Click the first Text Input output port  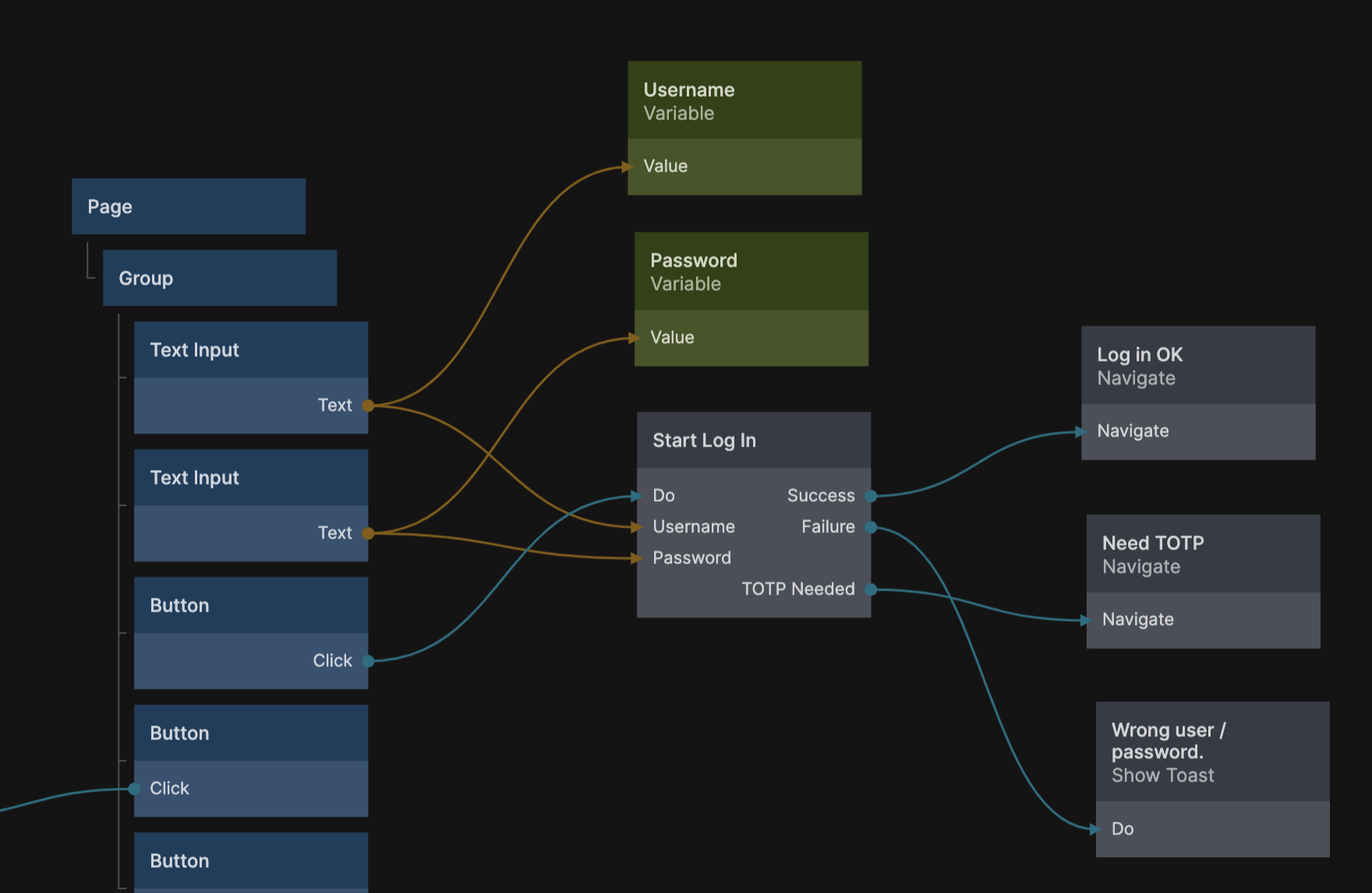[x=368, y=405]
